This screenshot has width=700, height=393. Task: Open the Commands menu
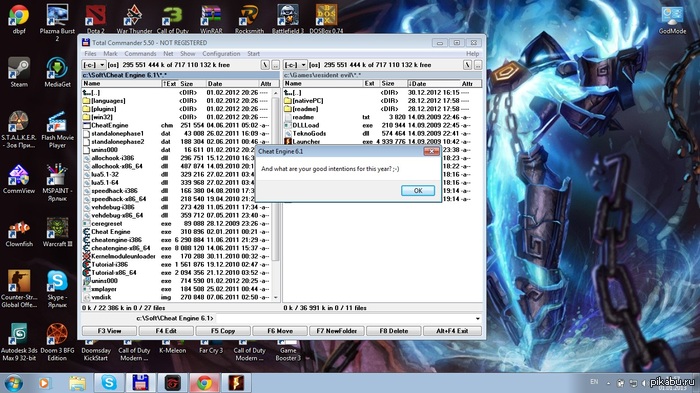click(x=140, y=54)
